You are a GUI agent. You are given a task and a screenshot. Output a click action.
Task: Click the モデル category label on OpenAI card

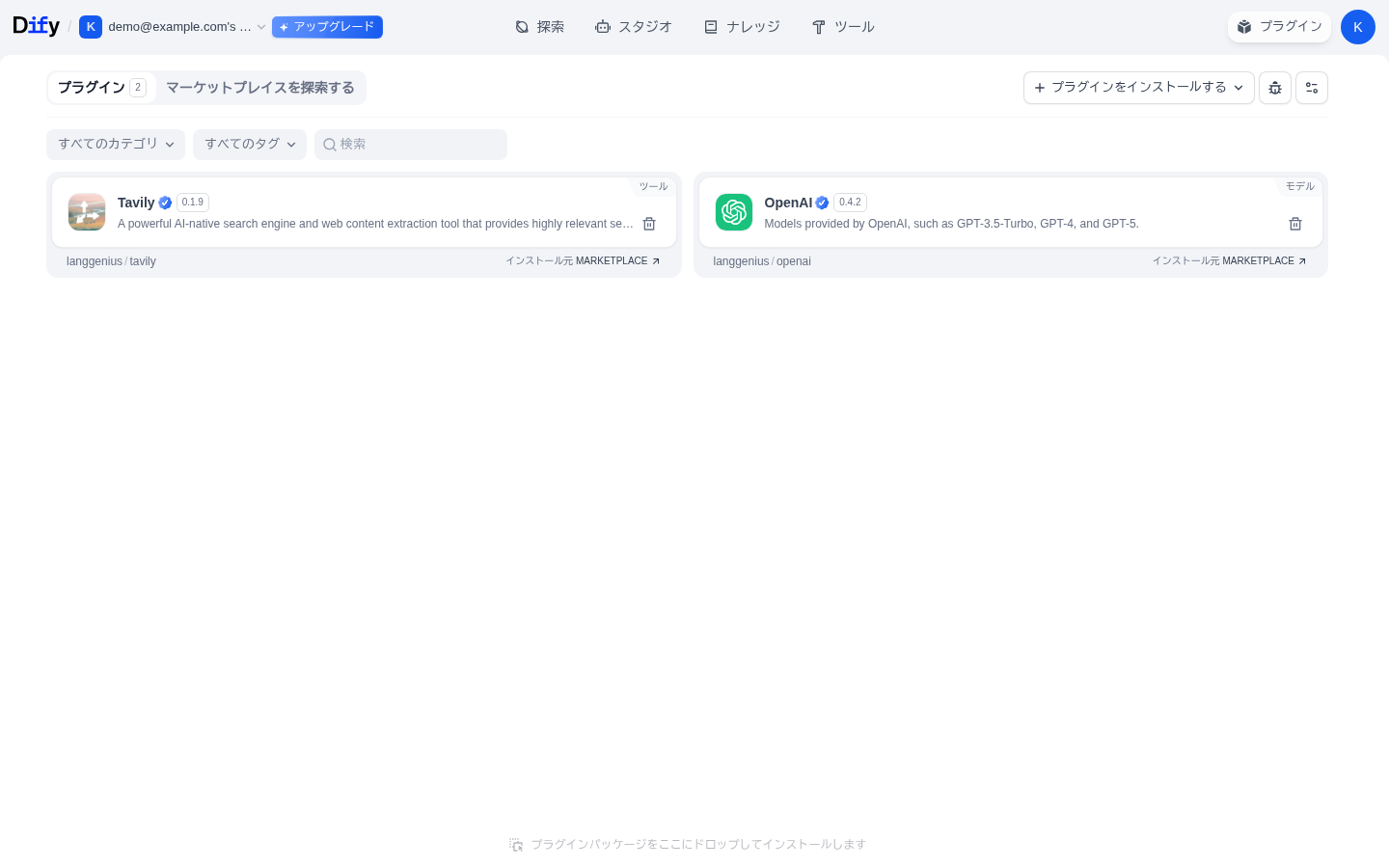[1299, 186]
